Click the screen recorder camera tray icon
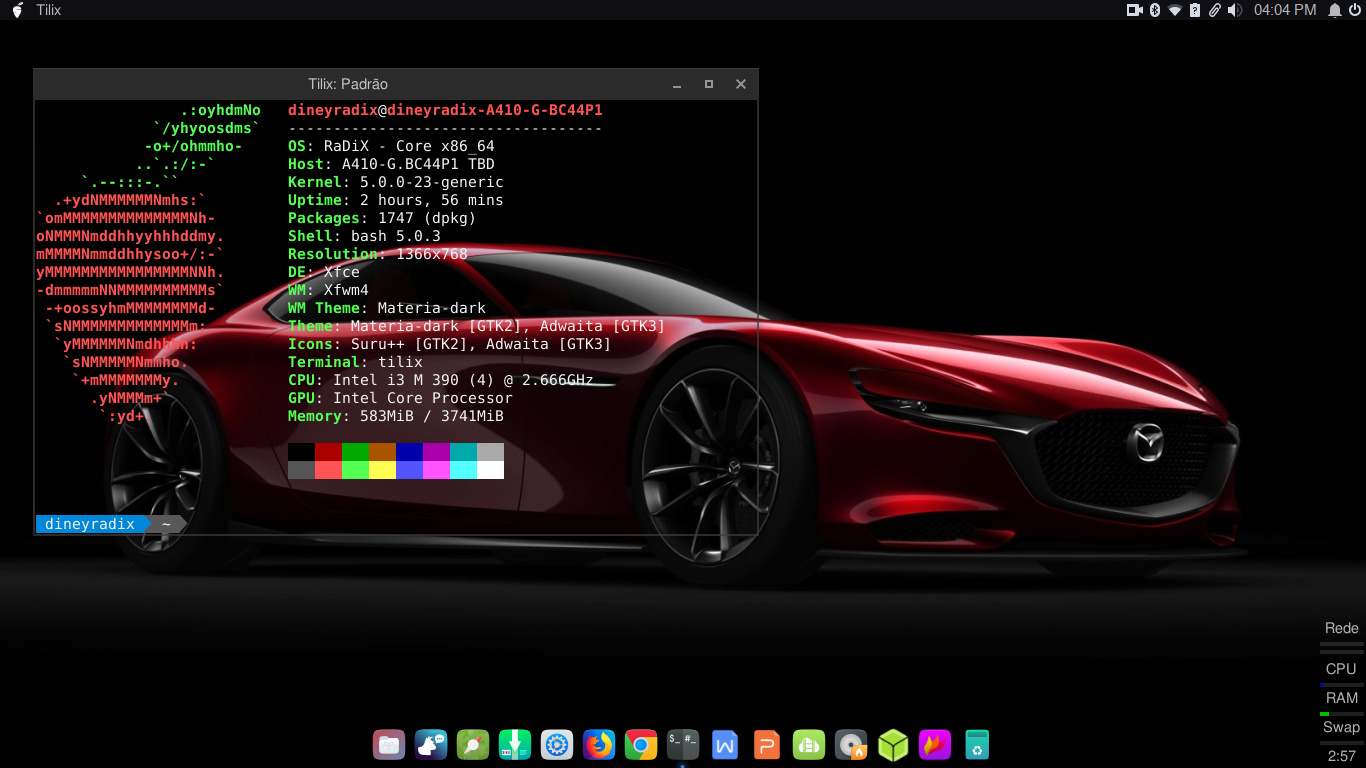The width and height of the screenshot is (1366, 768). pos(1134,10)
